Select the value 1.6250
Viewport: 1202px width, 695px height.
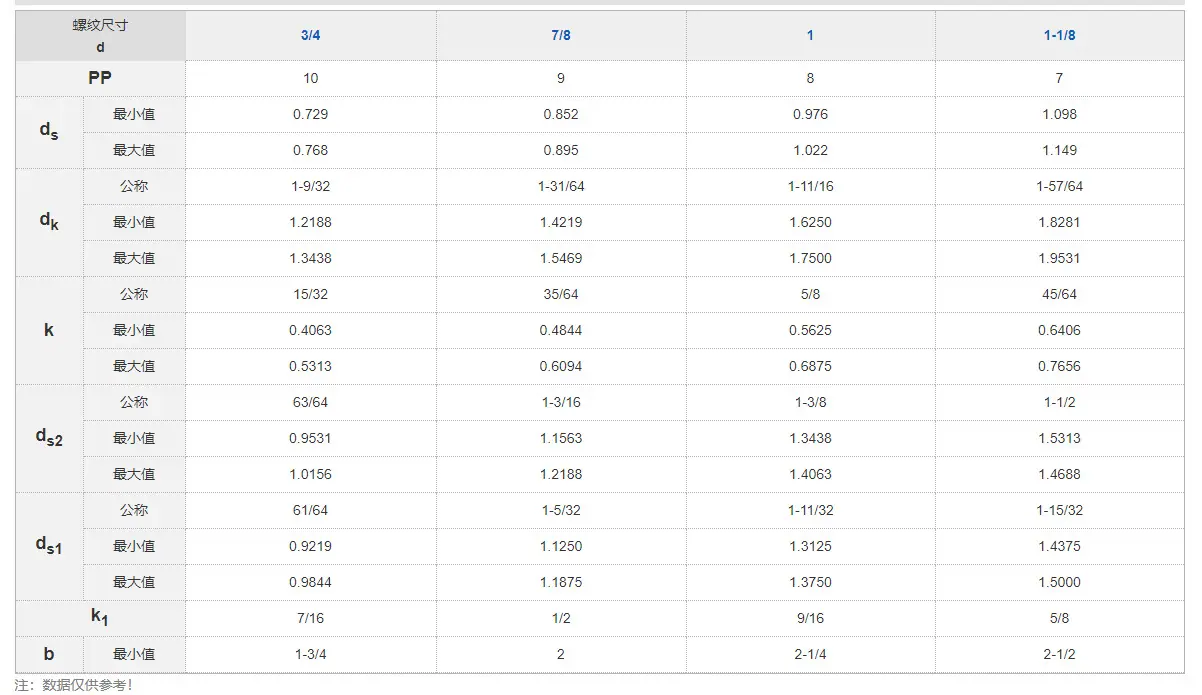coord(810,222)
